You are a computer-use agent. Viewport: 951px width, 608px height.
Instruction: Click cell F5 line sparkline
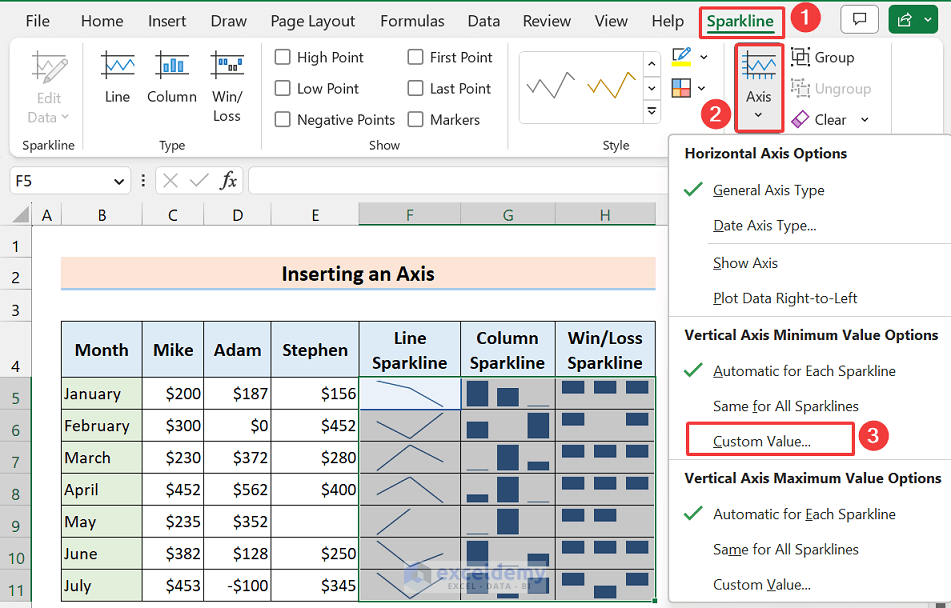409,394
